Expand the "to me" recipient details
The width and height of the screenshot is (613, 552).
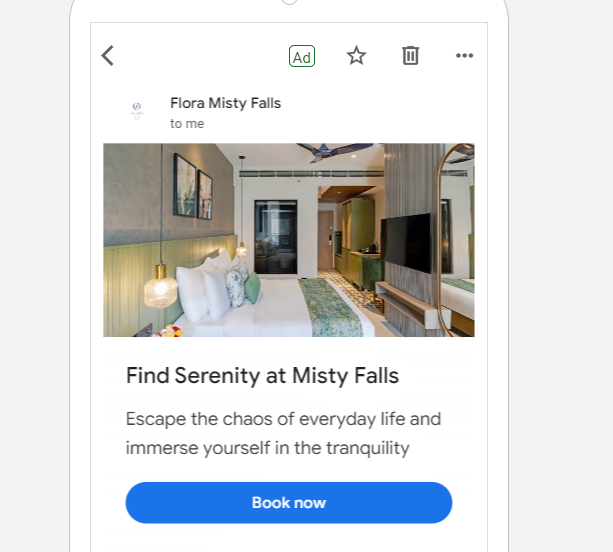[x=187, y=124]
